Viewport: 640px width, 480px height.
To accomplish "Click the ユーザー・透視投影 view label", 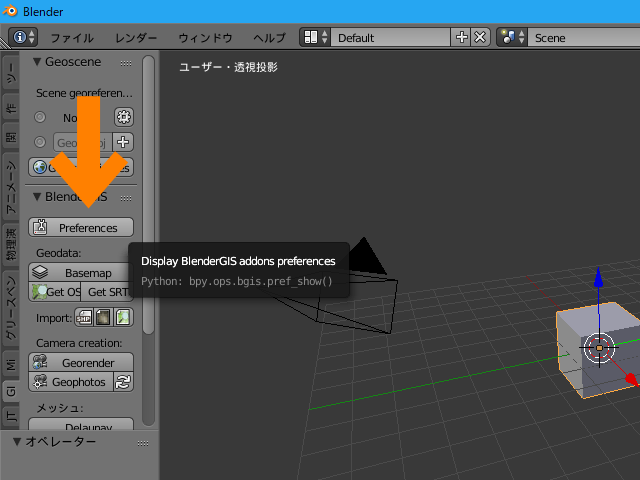I will pos(229,67).
